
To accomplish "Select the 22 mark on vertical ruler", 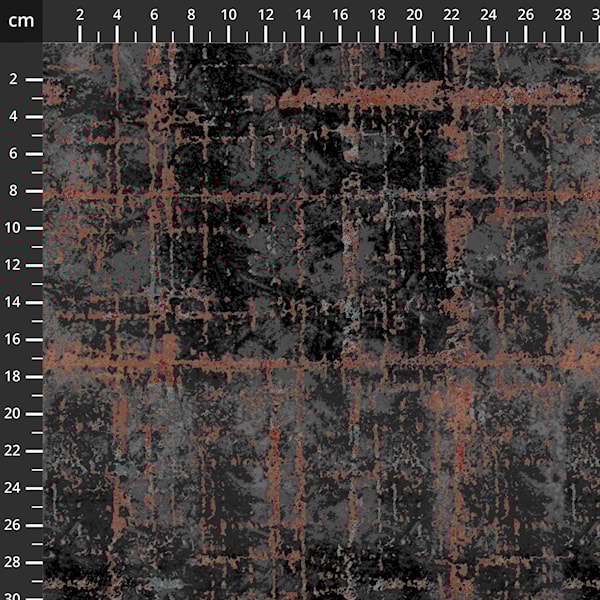I will click(14, 451).
